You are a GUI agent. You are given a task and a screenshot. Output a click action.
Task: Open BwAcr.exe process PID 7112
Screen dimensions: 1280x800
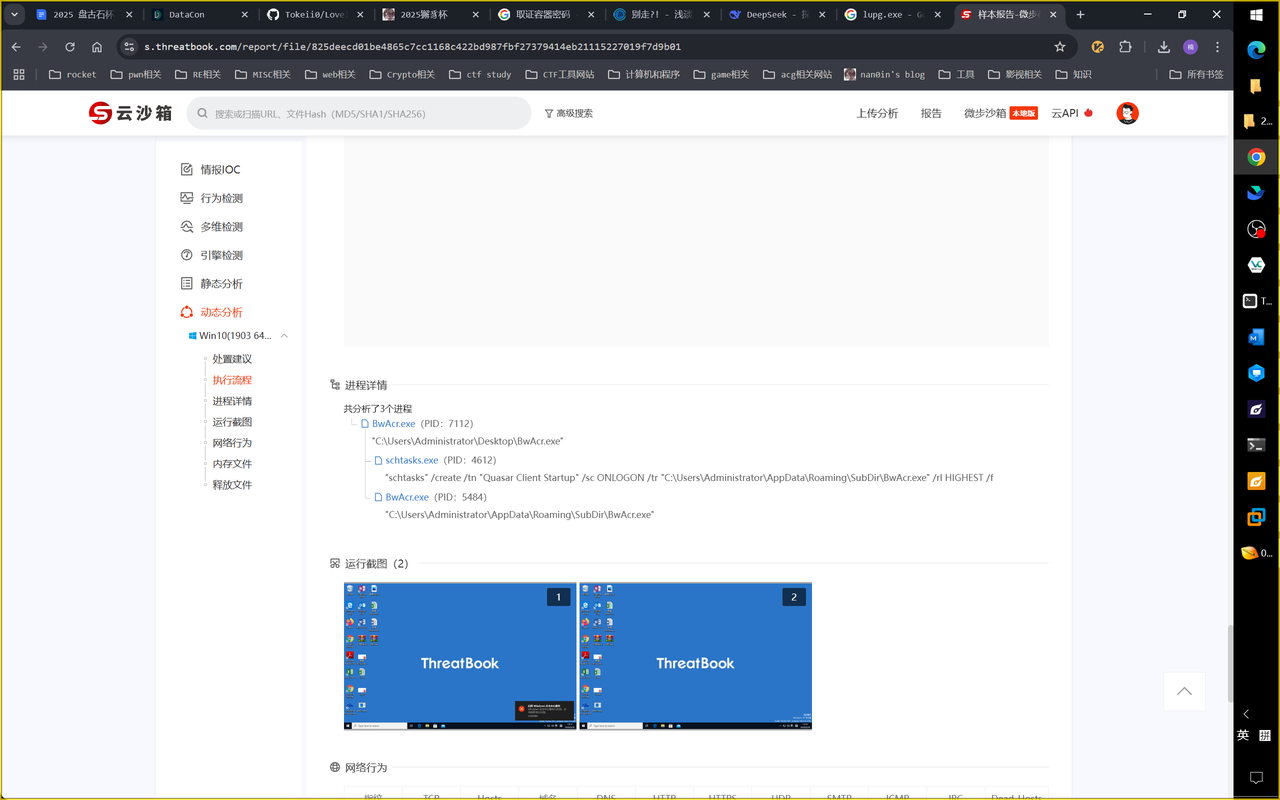393,424
